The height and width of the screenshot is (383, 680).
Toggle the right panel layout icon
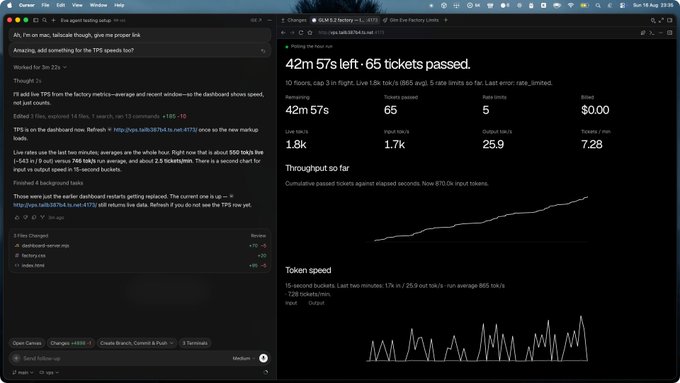click(x=670, y=20)
